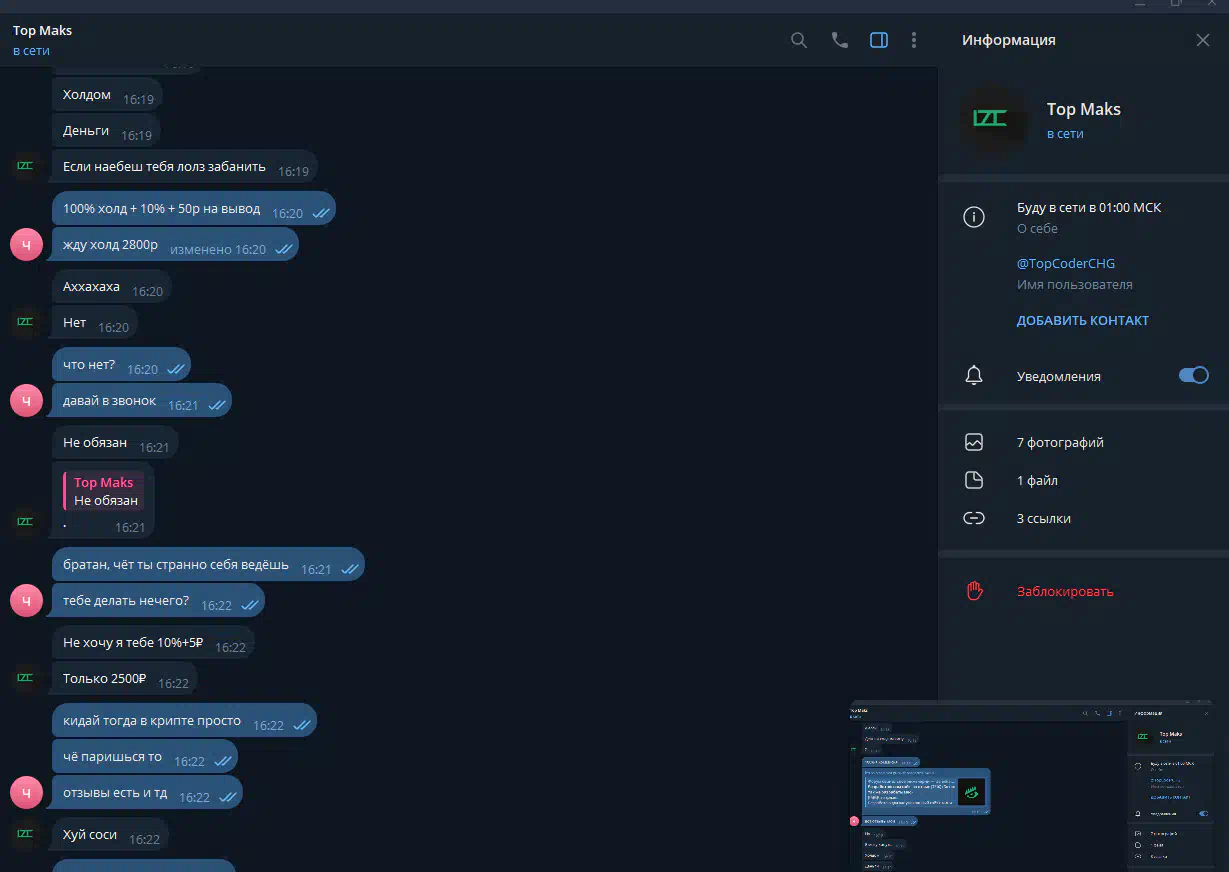The width and height of the screenshot is (1229, 872).
Task: Open the @TopCoderCHG username link
Action: point(1066,264)
